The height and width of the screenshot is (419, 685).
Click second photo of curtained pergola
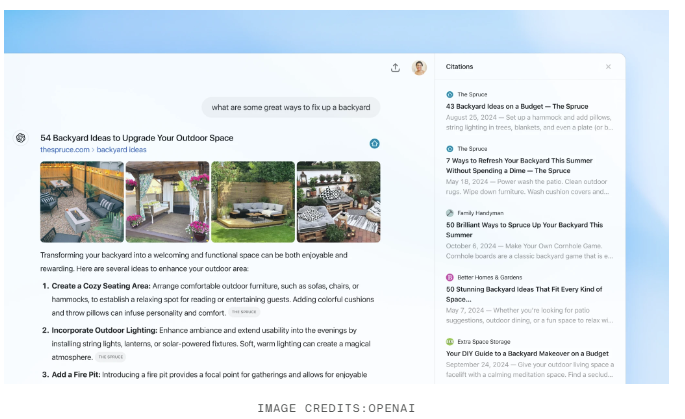[x=167, y=202]
